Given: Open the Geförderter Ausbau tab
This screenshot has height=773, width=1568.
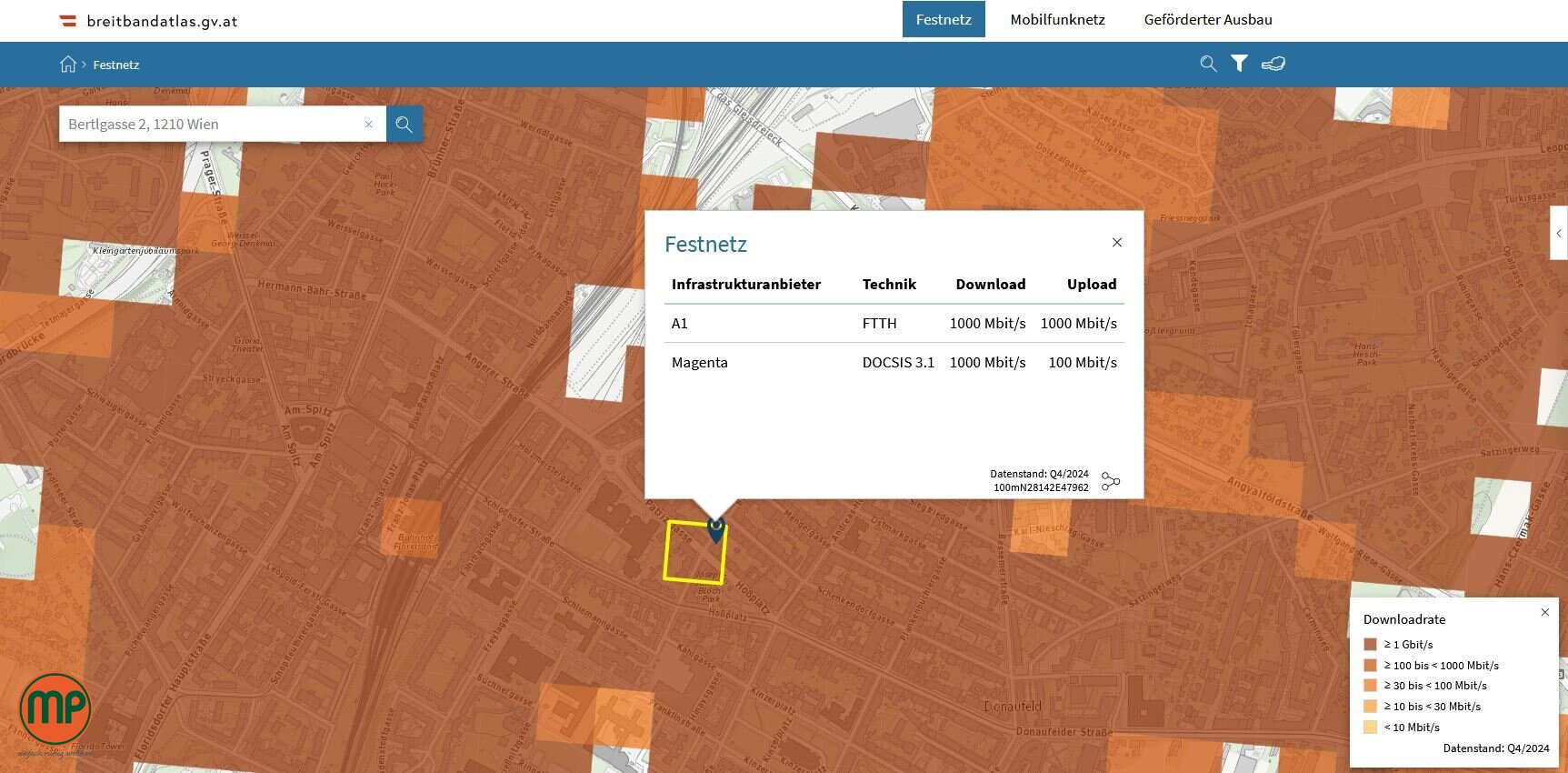Looking at the screenshot, I should pos(1208,19).
